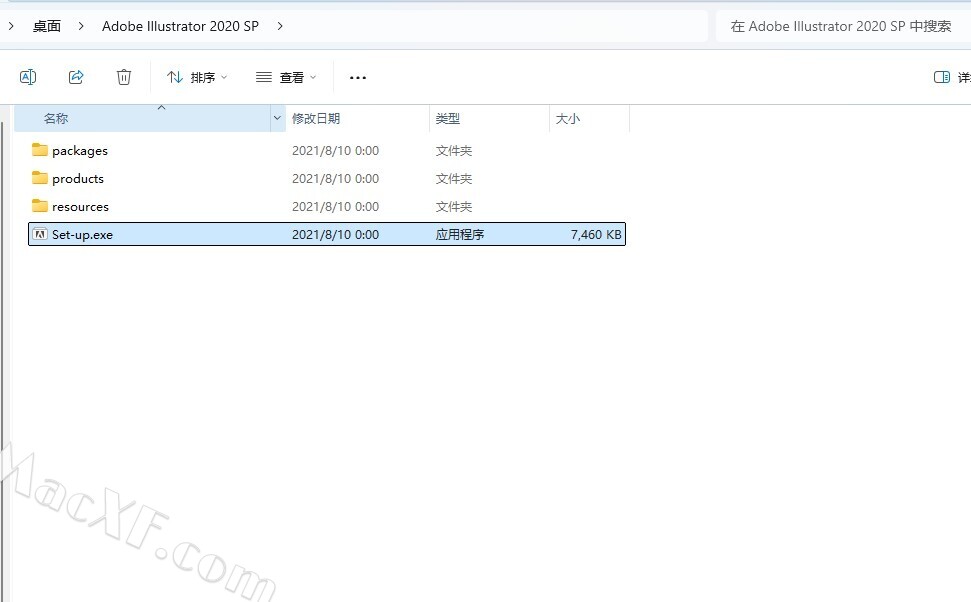Select the products folder icon
The height and width of the screenshot is (602, 971).
tap(40, 178)
